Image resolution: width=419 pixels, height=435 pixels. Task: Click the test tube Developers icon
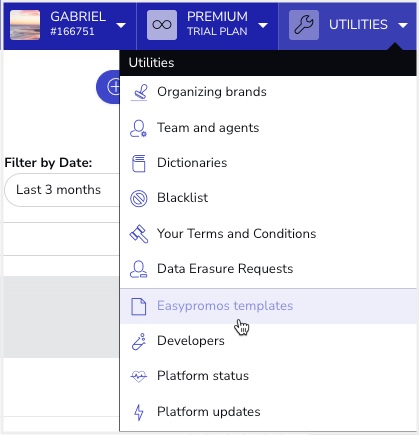pyautogui.click(x=139, y=342)
